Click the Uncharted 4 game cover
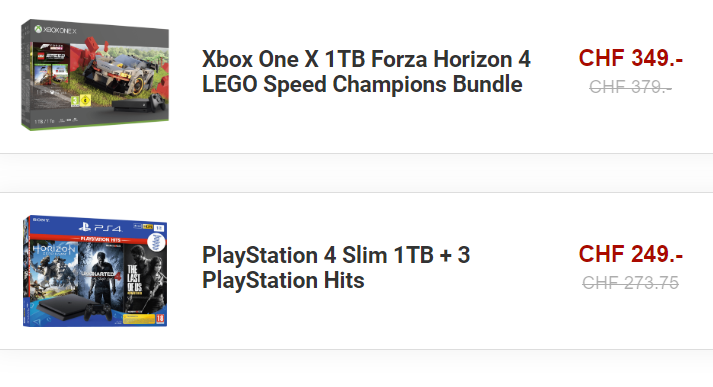Image resolution: width=713 pixels, height=387 pixels. 100,276
